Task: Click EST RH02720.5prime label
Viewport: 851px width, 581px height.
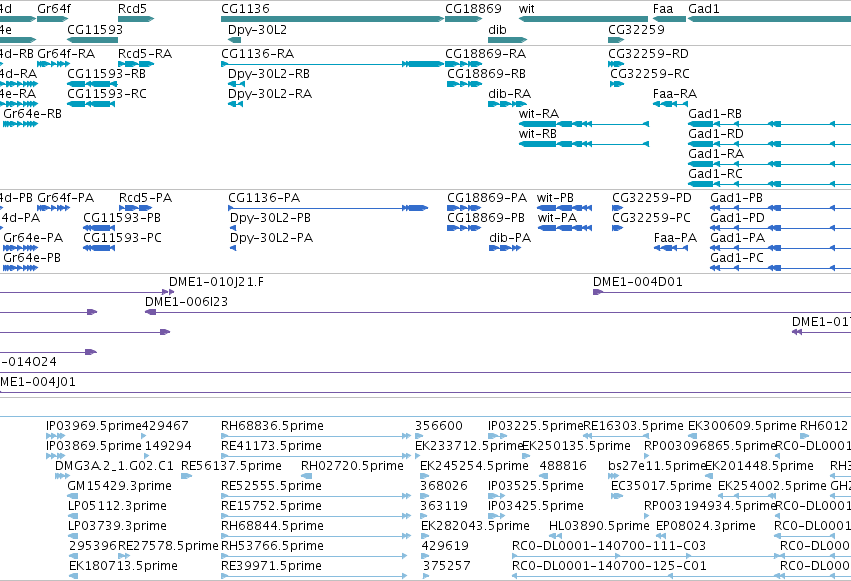Action: pyautogui.click(x=352, y=466)
